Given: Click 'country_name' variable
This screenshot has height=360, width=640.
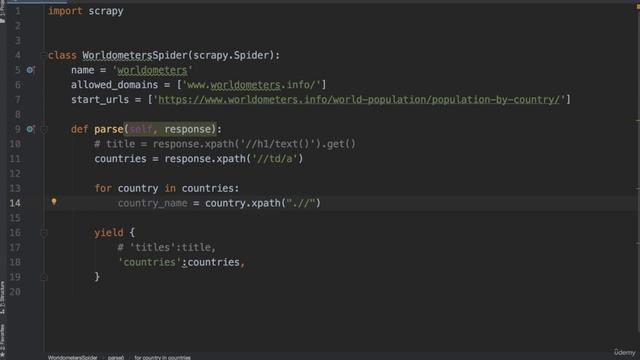Looking at the screenshot, I should tap(153, 203).
